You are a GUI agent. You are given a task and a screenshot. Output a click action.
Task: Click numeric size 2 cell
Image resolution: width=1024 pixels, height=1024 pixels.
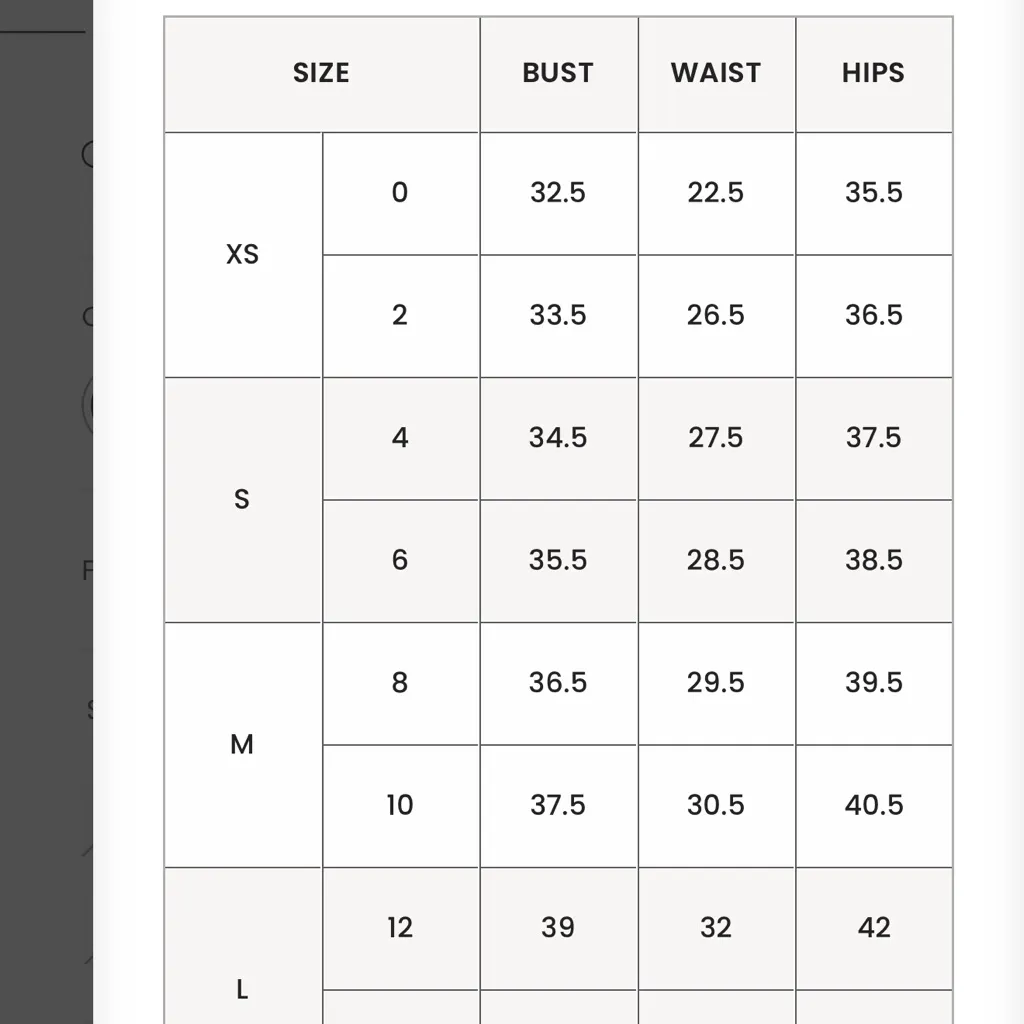click(x=400, y=315)
